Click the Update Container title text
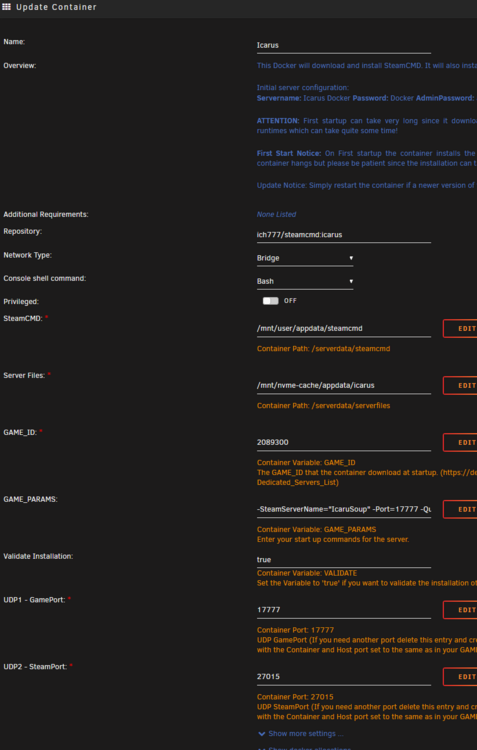Image resolution: width=477 pixels, height=750 pixels. tap(56, 7)
